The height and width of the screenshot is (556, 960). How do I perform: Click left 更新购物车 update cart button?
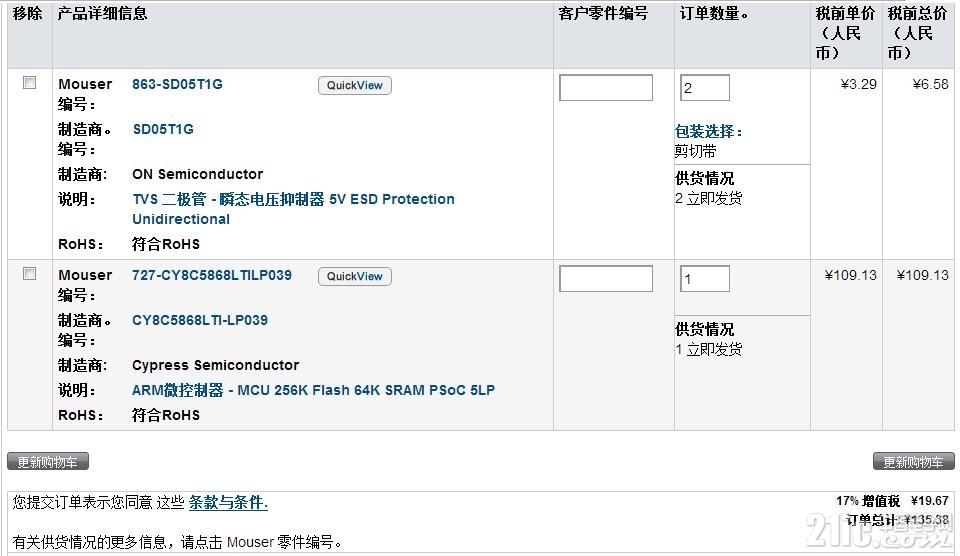48,462
